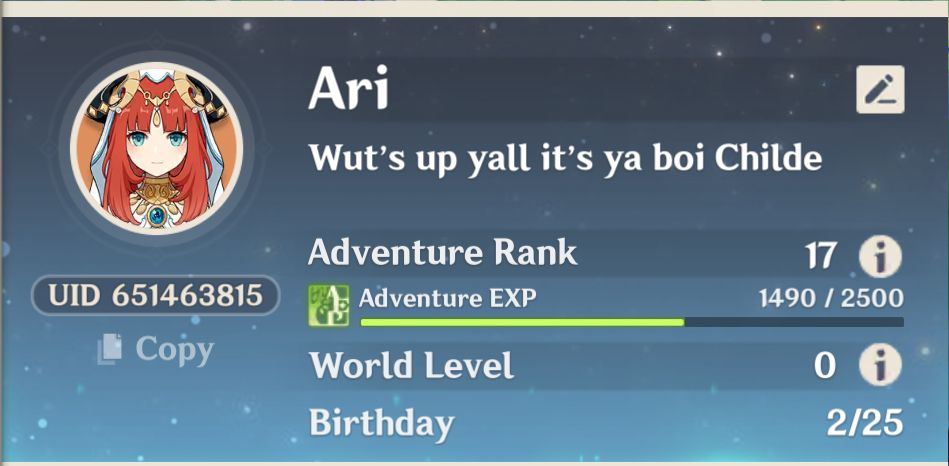Screen dimensions: 949x466
Task: Click the Adventure Rank value 17
Action: (821, 257)
